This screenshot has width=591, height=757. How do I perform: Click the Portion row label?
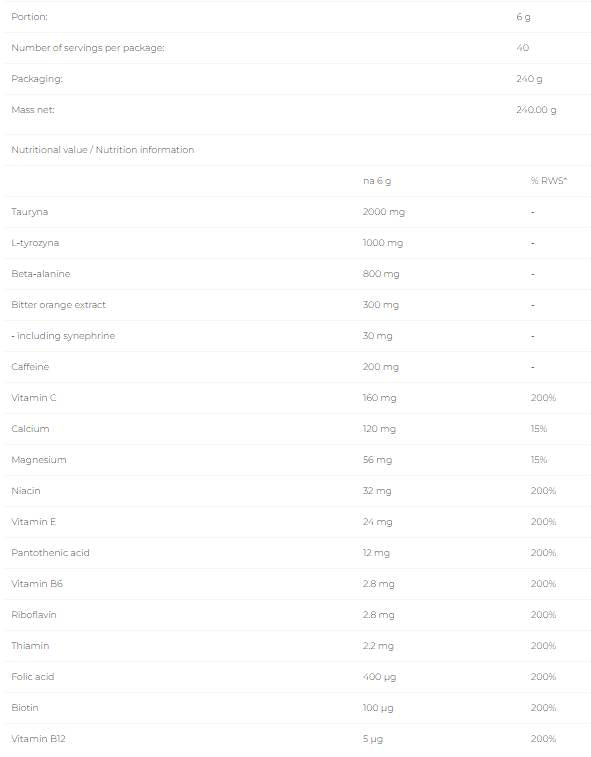29,17
